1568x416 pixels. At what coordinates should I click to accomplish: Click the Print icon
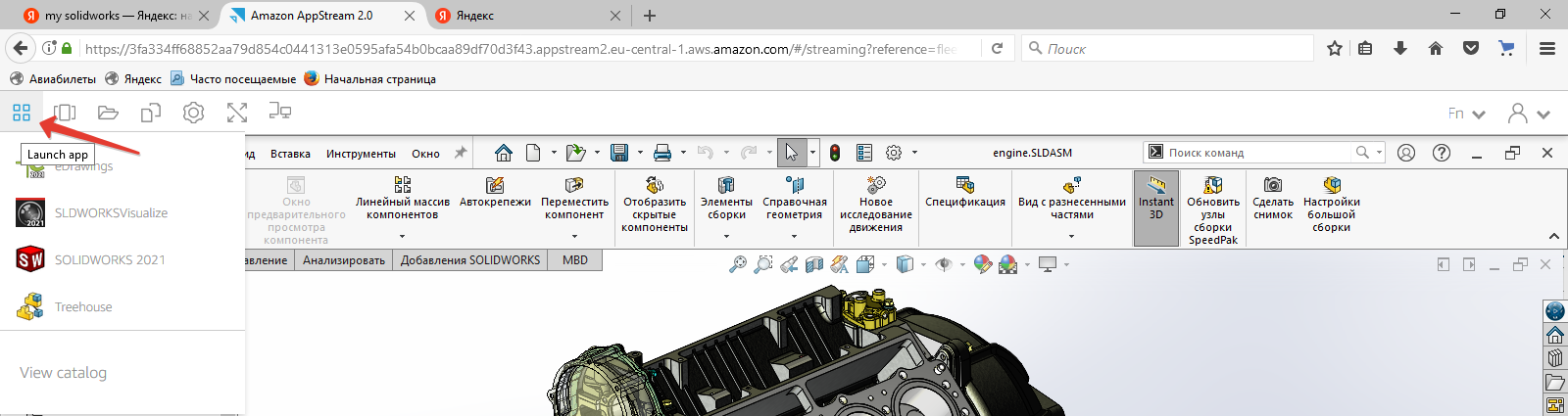[662, 153]
